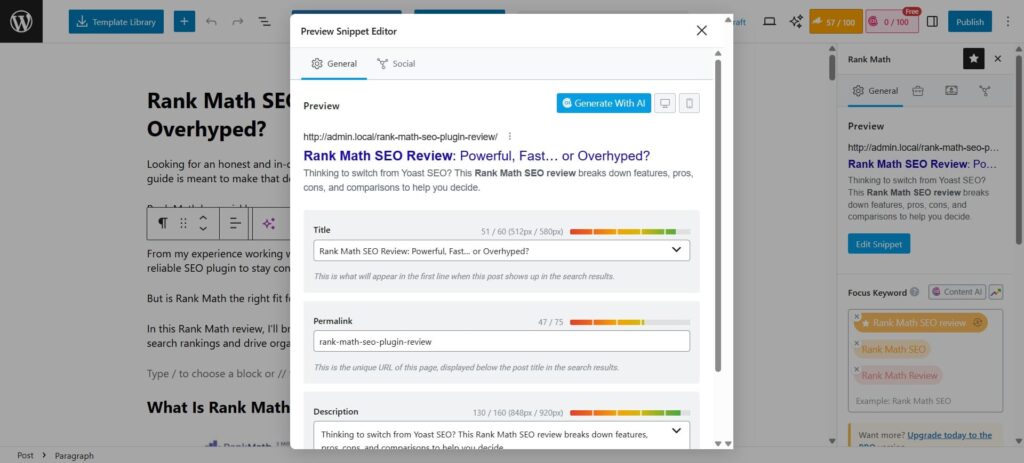The image size is (1024, 463).
Task: Click the sidebar preview title link
Action: [x=921, y=165]
